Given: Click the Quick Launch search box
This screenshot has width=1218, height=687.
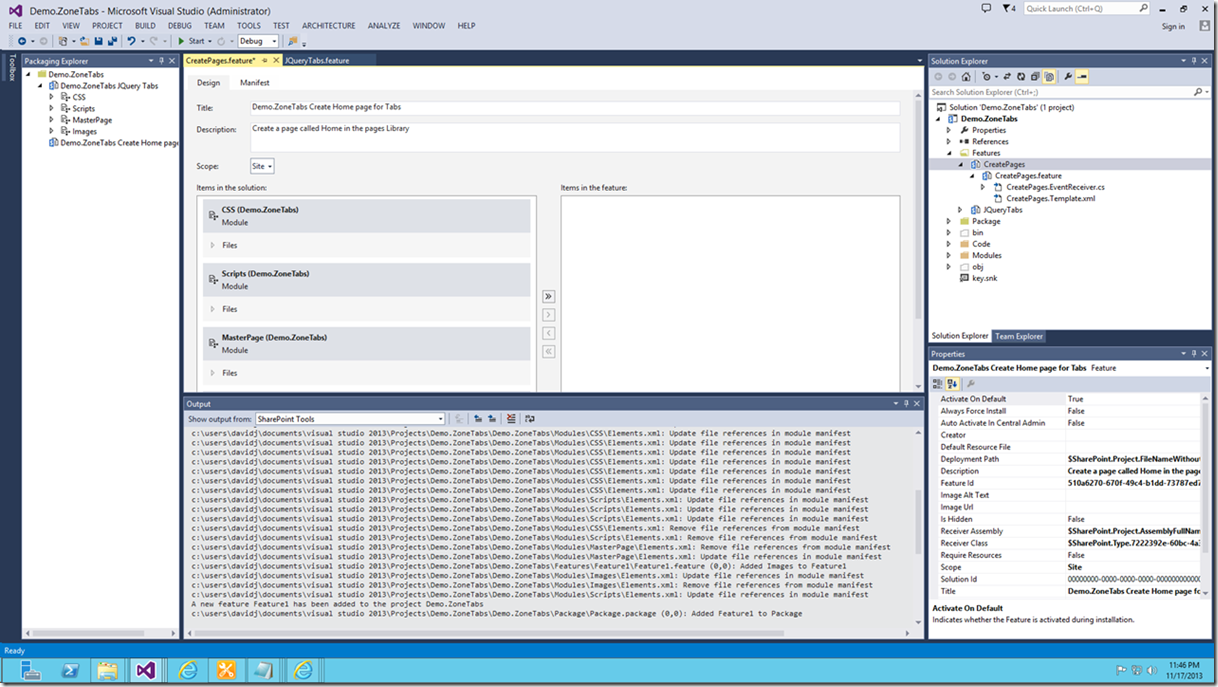Looking at the screenshot, I should (1086, 8).
